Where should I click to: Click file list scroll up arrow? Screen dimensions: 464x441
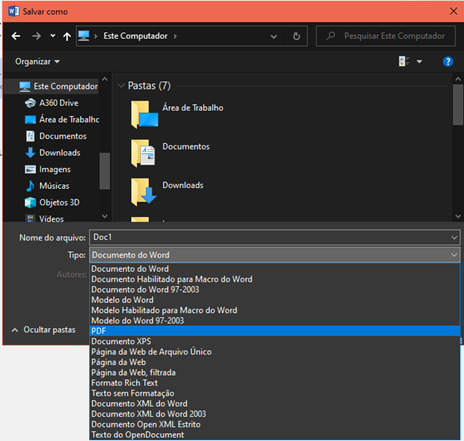[458, 79]
